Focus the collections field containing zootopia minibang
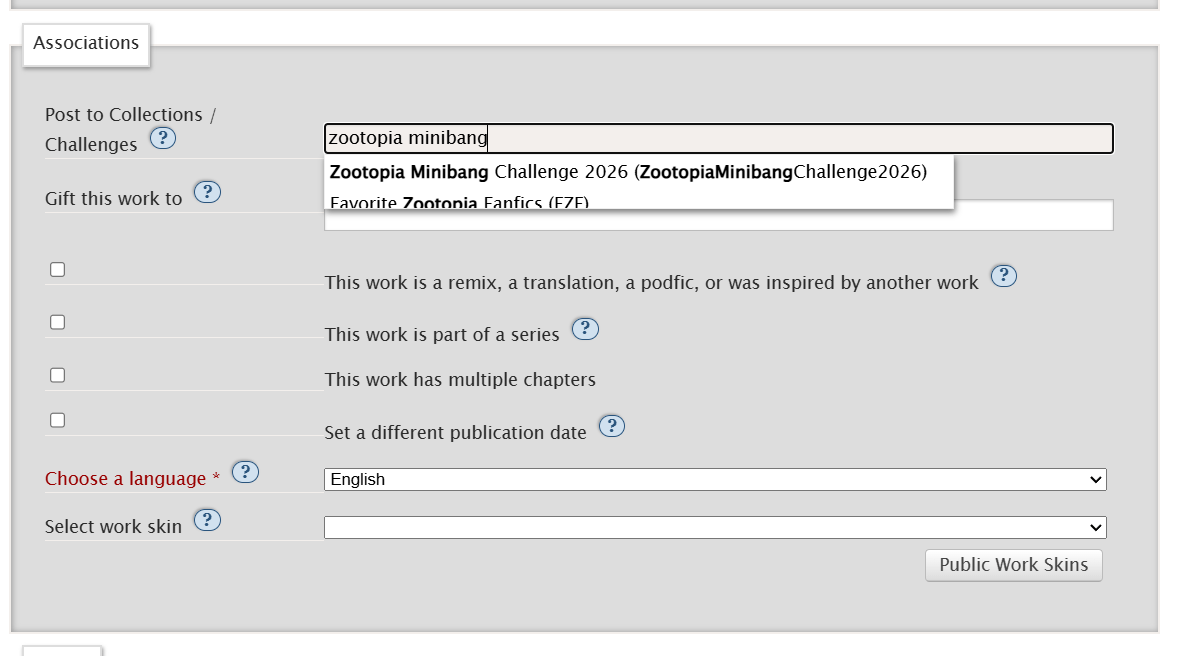This screenshot has height=656, width=1187. [800, 139]
